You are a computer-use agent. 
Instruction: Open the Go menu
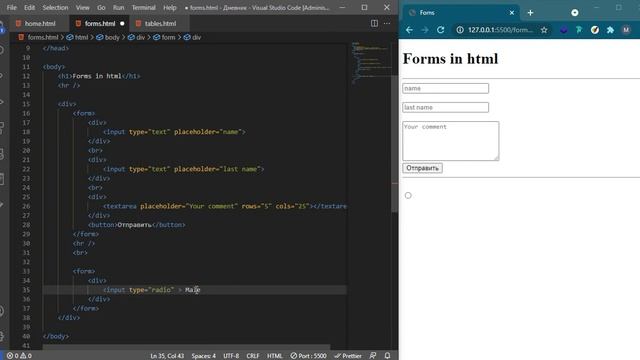pos(101,7)
